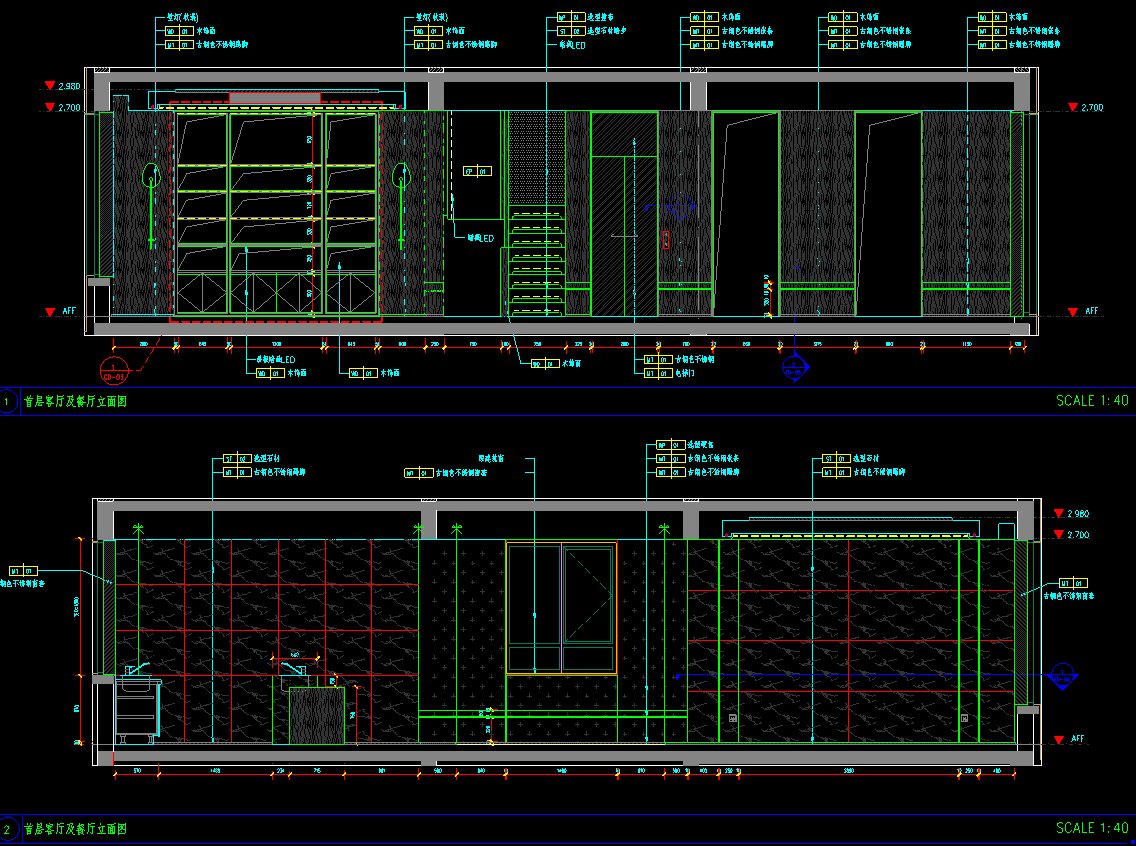Click the 暗藏LED label near the staircase

click(x=482, y=238)
